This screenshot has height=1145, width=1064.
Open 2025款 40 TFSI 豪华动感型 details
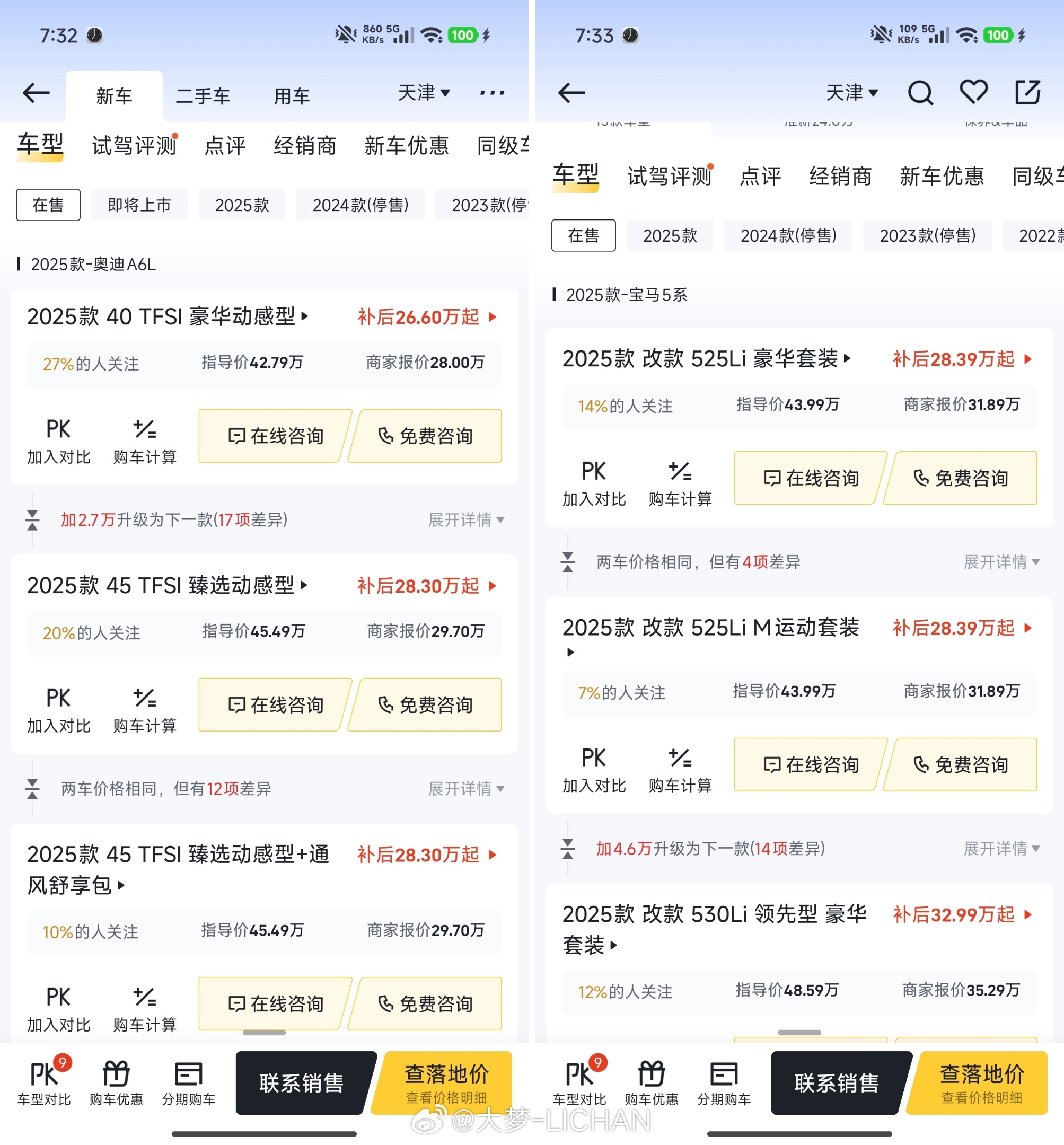168,316
